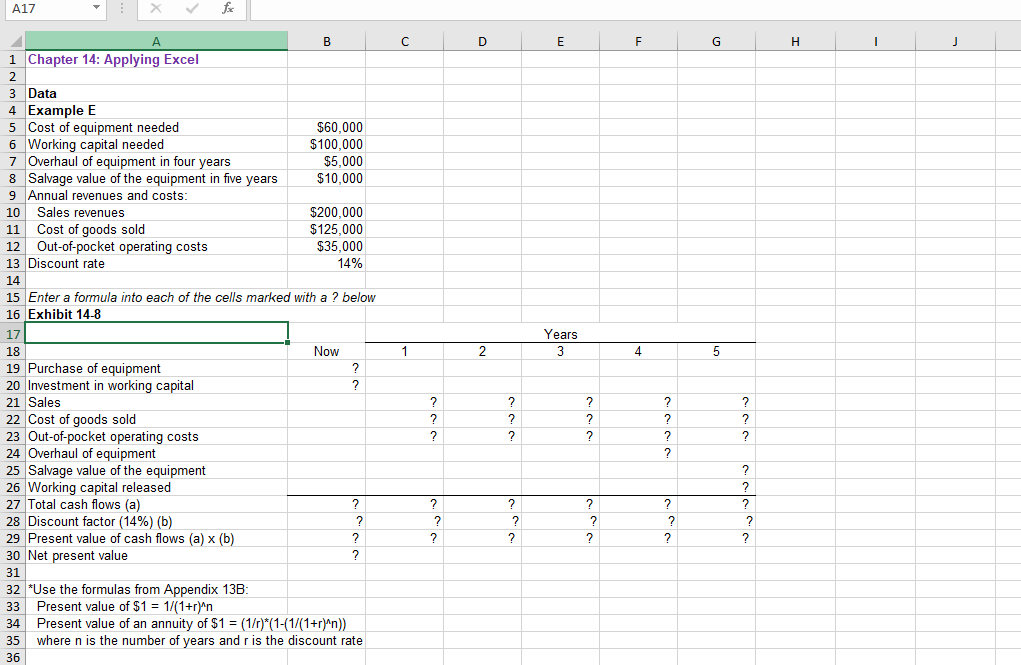This screenshot has height=665, width=1021.
Task: Select row 13 header
Action: pyautogui.click(x=13, y=263)
